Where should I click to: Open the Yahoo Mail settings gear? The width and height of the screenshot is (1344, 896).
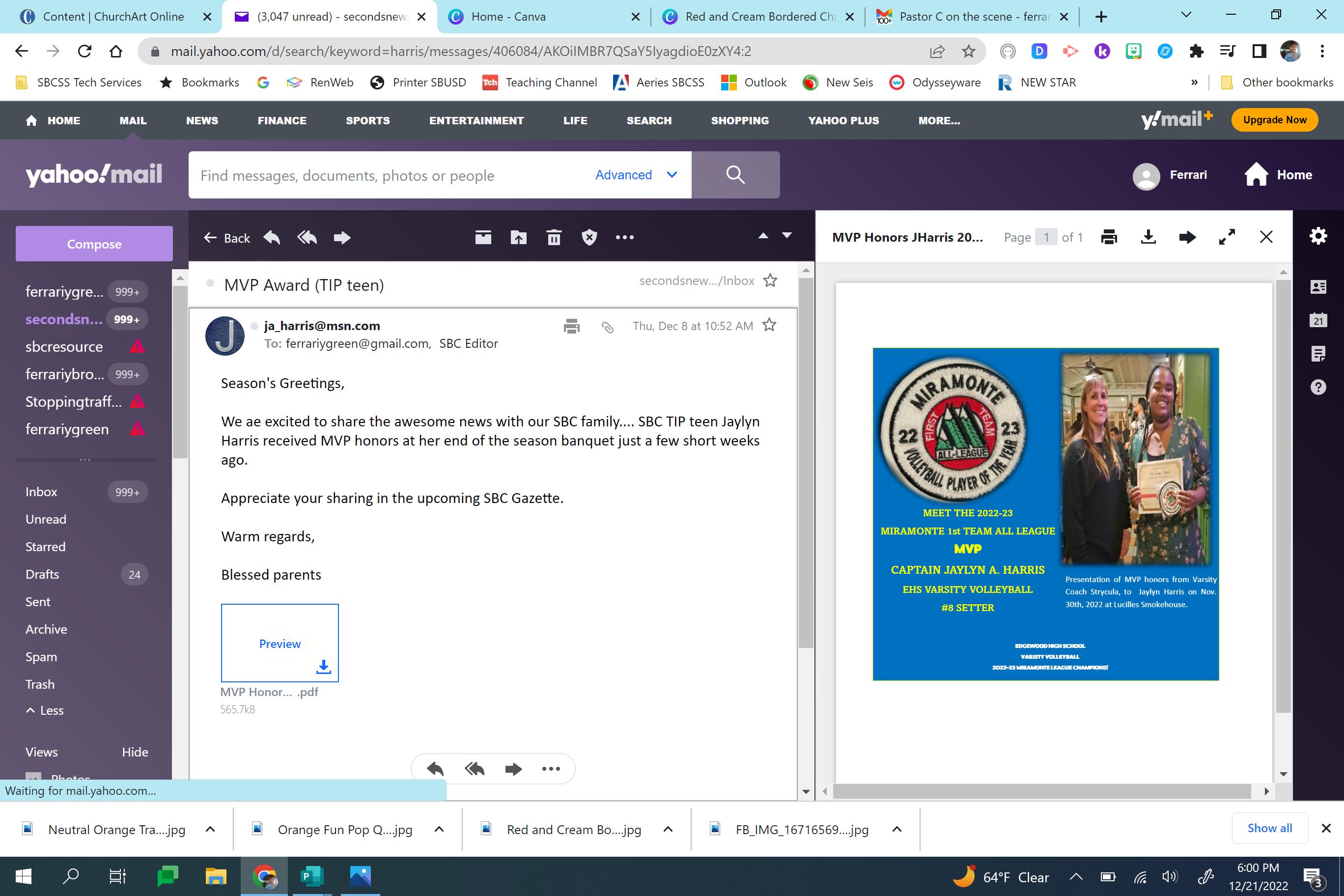(1317, 236)
